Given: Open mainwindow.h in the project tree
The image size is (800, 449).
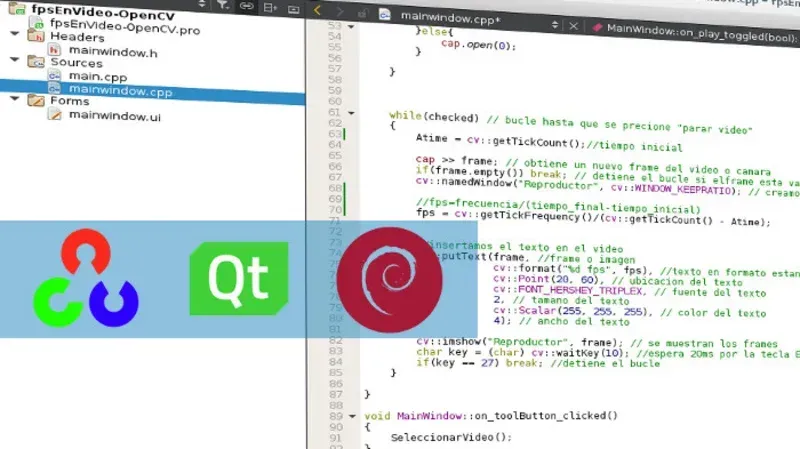Looking at the screenshot, I should [x=113, y=51].
